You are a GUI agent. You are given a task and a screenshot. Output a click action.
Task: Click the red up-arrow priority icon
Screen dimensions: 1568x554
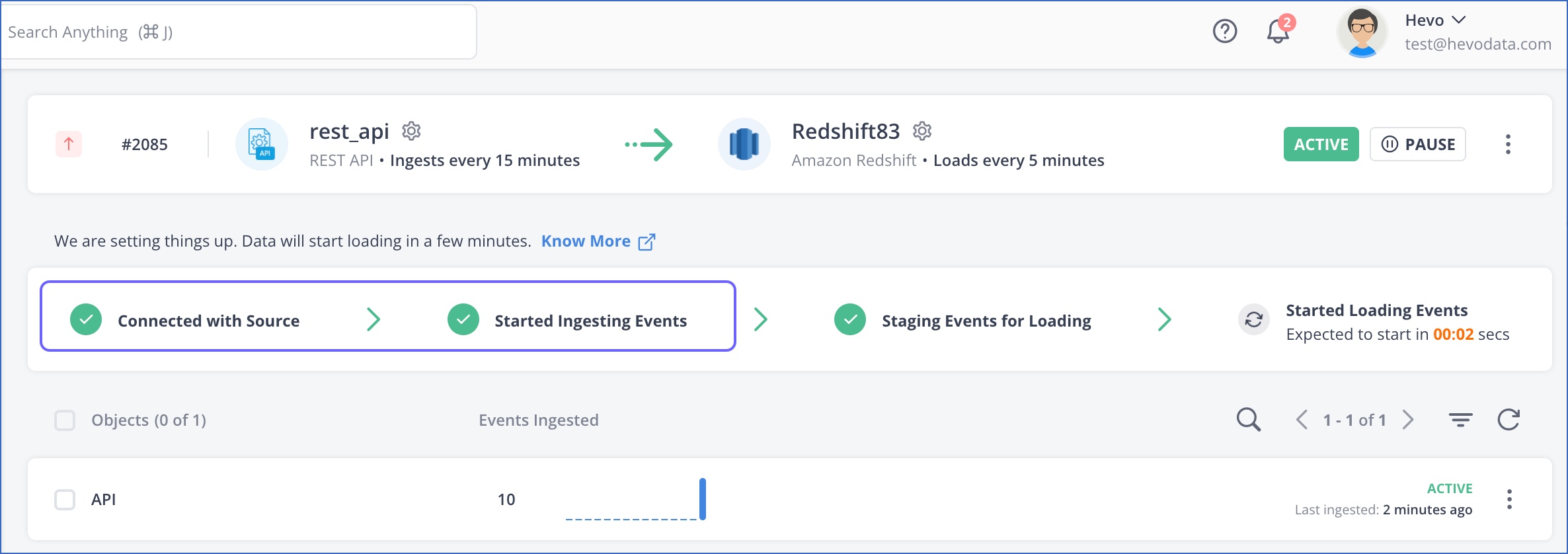pos(69,144)
